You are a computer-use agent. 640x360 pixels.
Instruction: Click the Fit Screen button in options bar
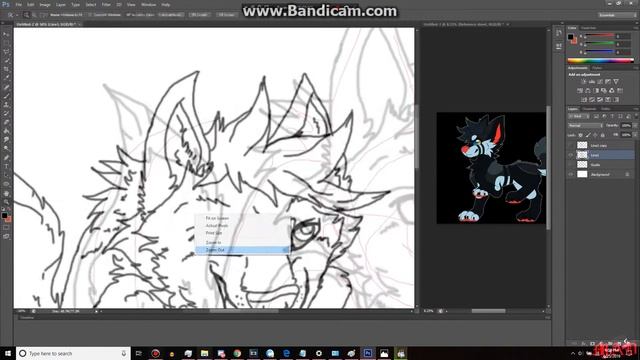point(200,15)
